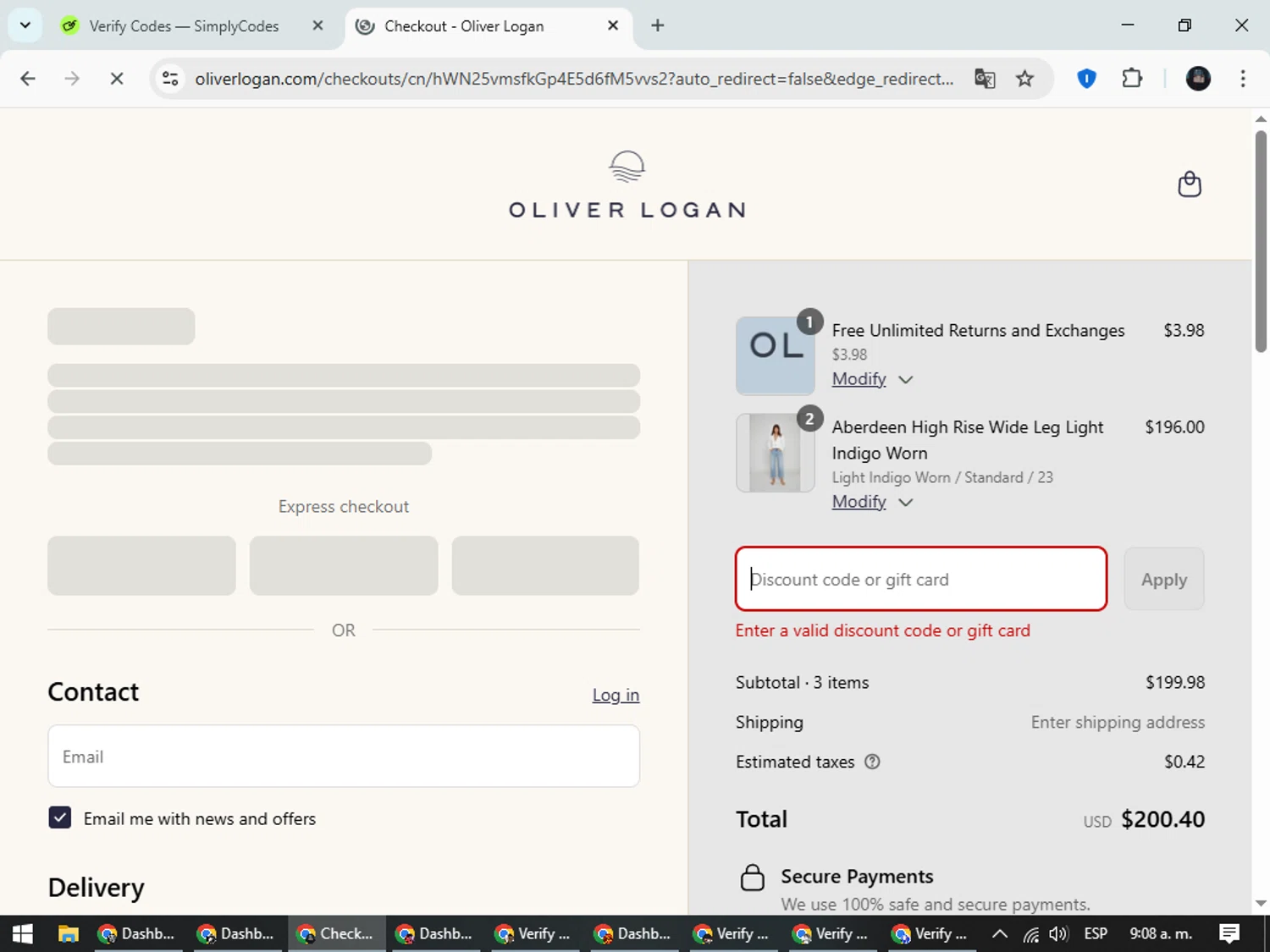Switch to the Check... taskbar Chrome window
The width and height of the screenshot is (1270, 952).
tap(337, 933)
